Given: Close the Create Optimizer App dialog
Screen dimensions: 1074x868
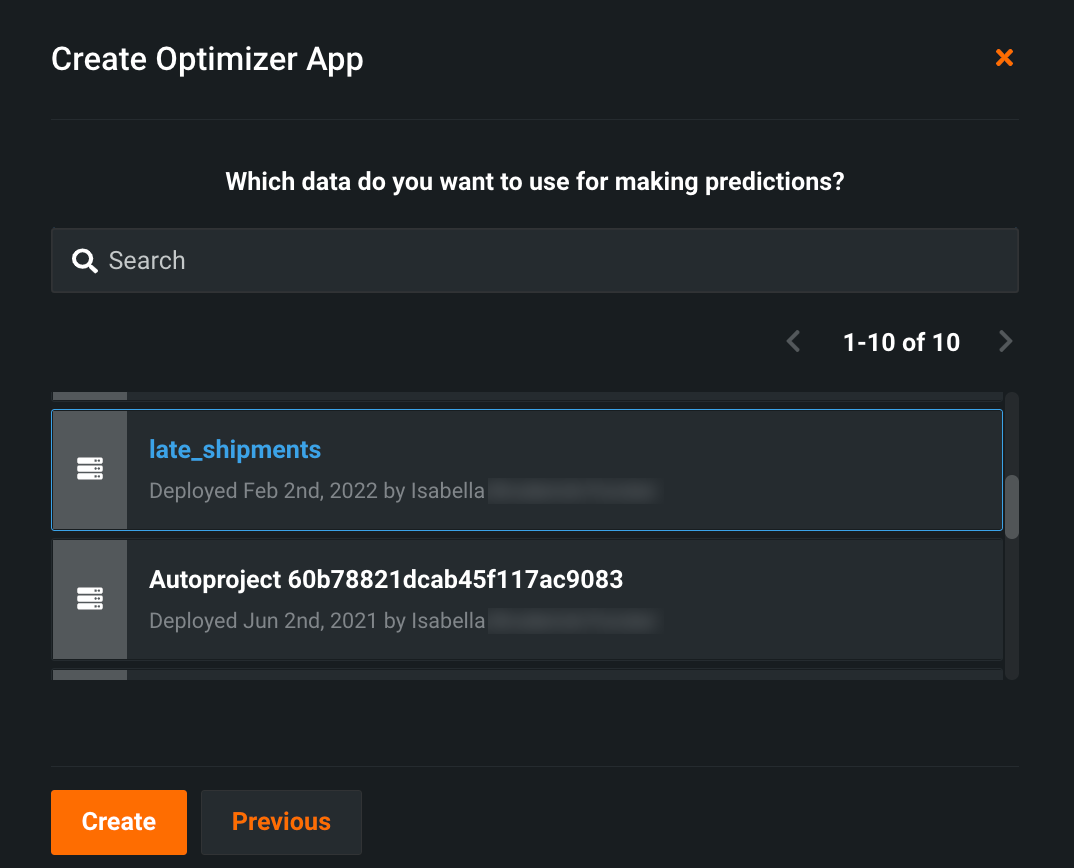Looking at the screenshot, I should tap(1004, 58).
